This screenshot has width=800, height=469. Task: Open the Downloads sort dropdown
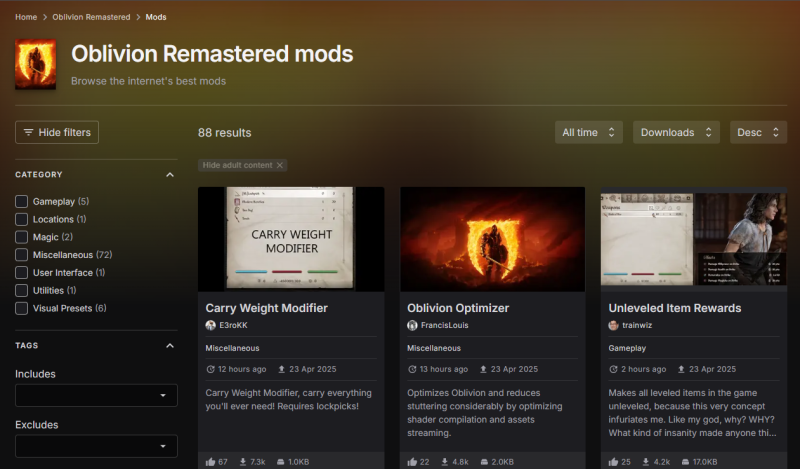[x=678, y=132]
